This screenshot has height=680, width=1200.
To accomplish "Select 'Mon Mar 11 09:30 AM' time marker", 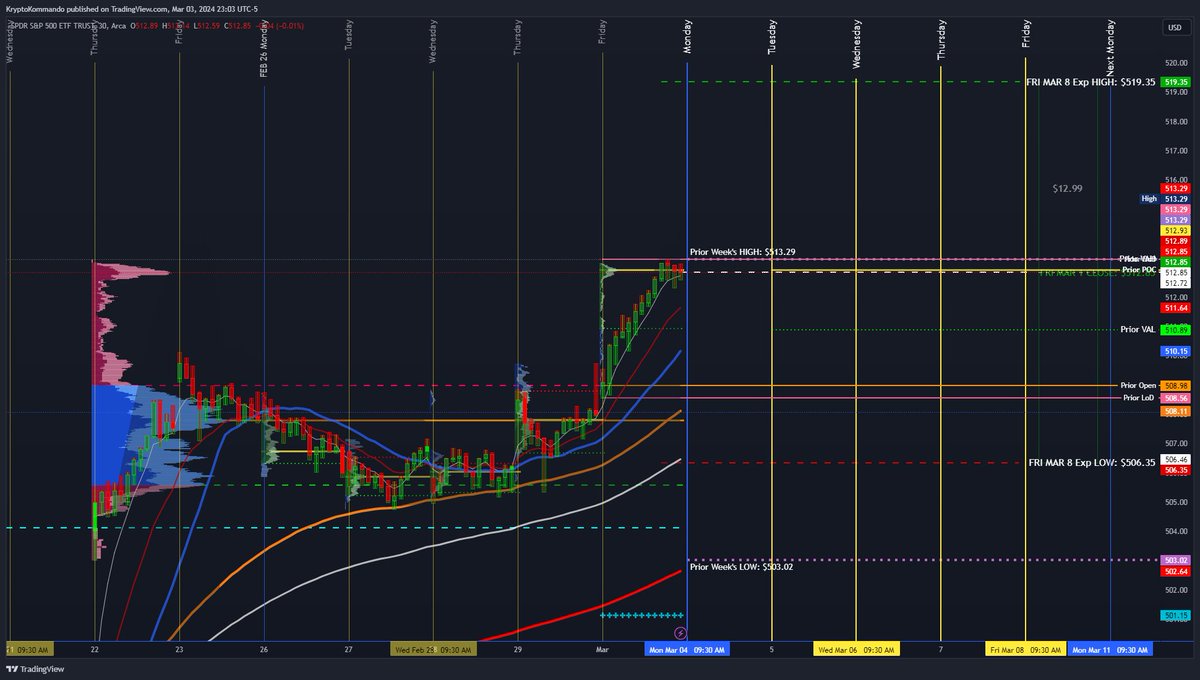I will pyautogui.click(x=1111, y=649).
